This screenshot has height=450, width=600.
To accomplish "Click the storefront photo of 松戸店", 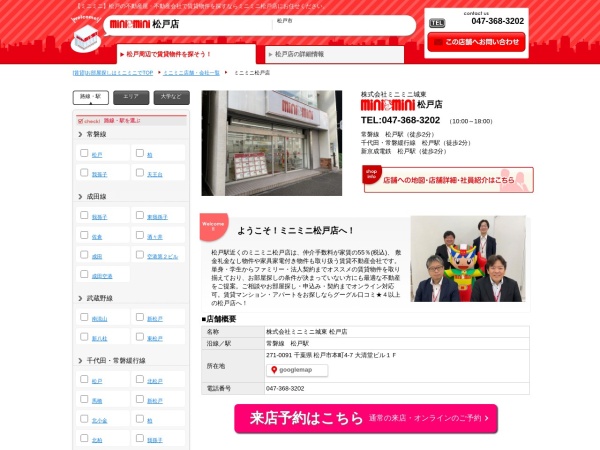I will pyautogui.click(x=272, y=143).
